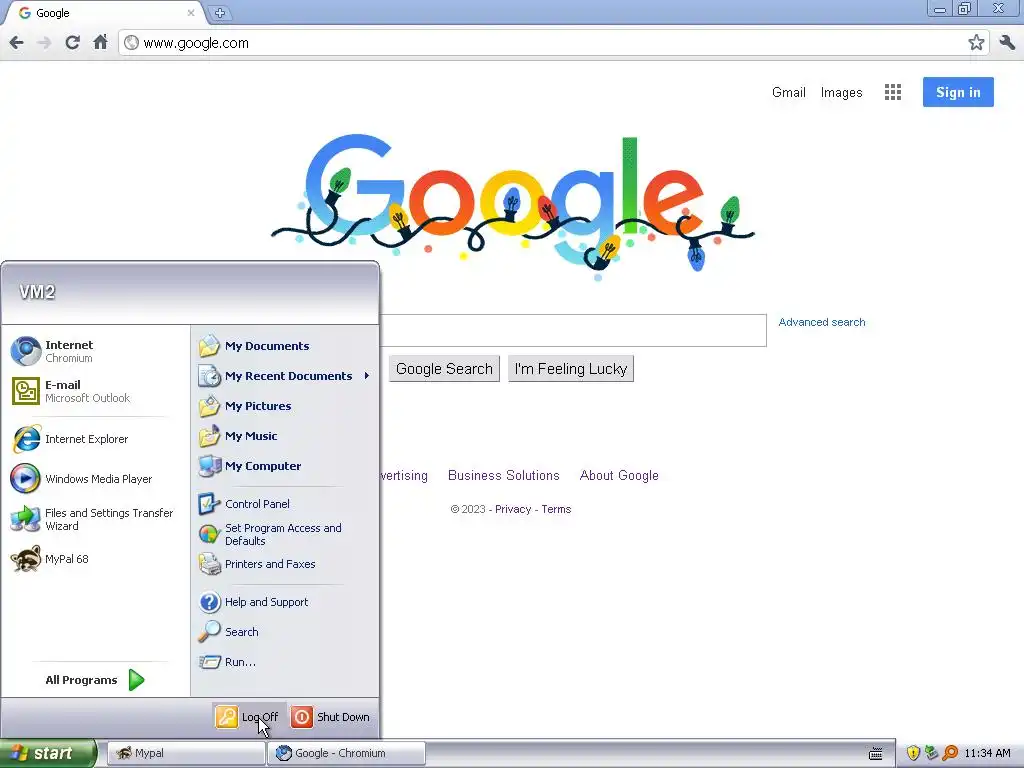This screenshot has width=1024, height=768.
Task: Click the Google Search button
Action: point(444,369)
